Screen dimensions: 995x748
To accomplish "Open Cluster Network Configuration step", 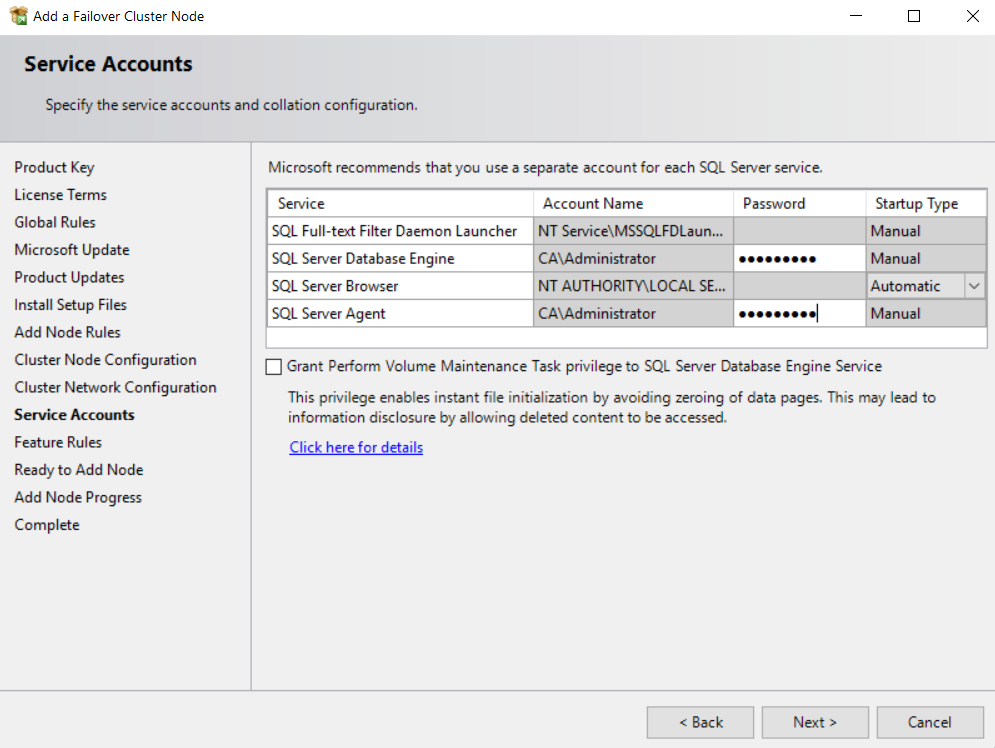I will [115, 387].
